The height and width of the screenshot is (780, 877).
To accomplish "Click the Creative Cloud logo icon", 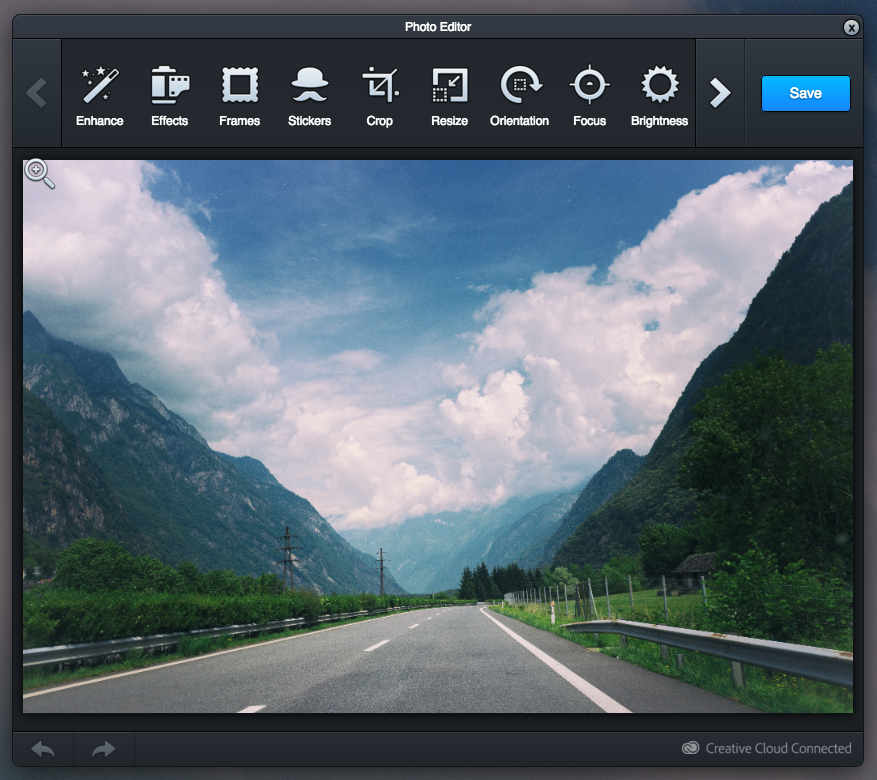I will (690, 748).
